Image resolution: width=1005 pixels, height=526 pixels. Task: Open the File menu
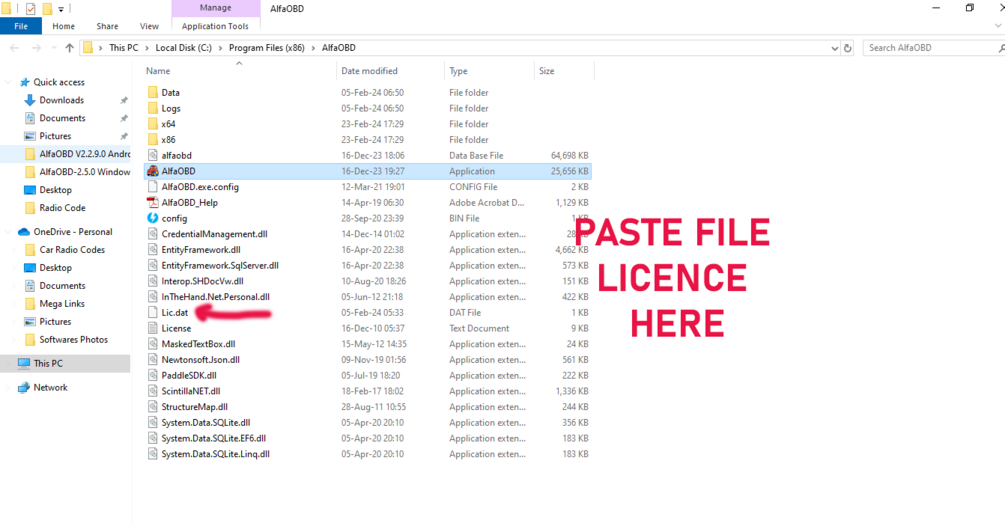tap(21, 26)
